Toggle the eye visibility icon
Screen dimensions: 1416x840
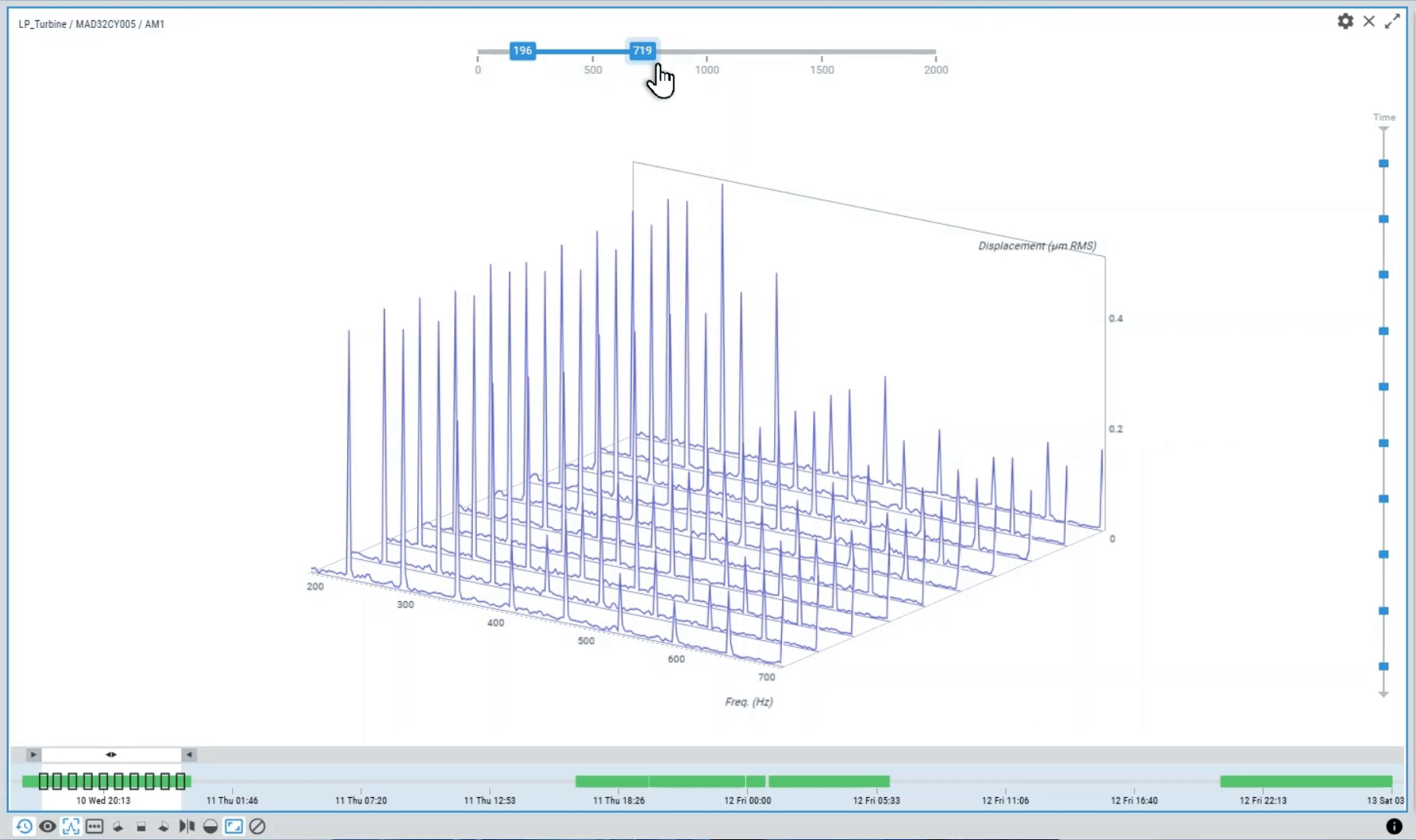coord(47,826)
